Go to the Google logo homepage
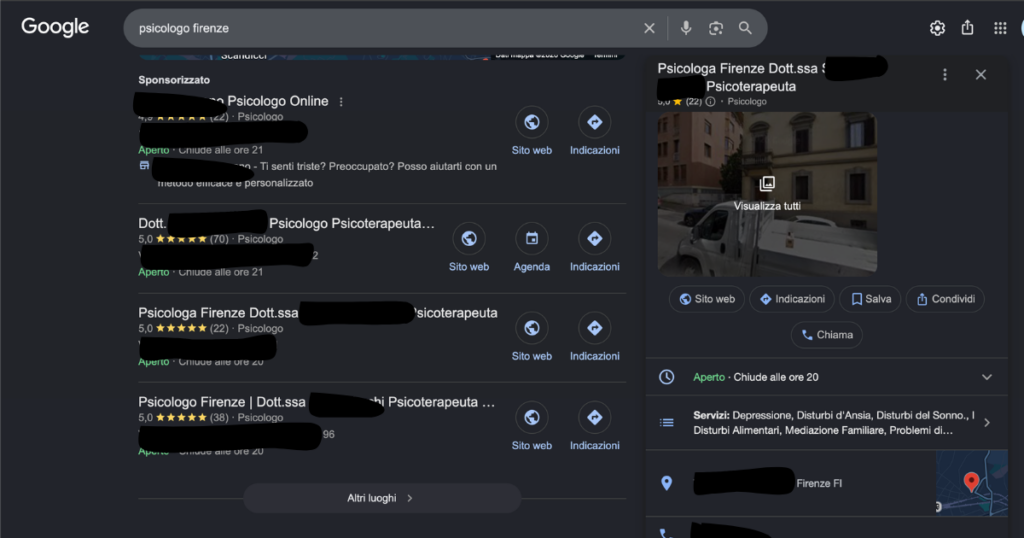 (55, 27)
